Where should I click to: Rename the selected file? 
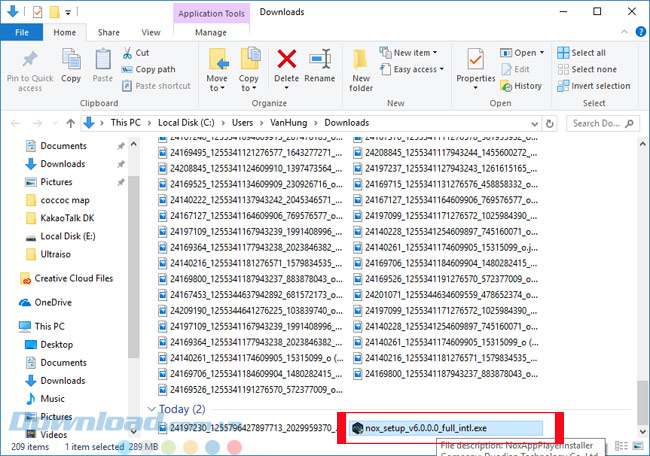click(320, 65)
